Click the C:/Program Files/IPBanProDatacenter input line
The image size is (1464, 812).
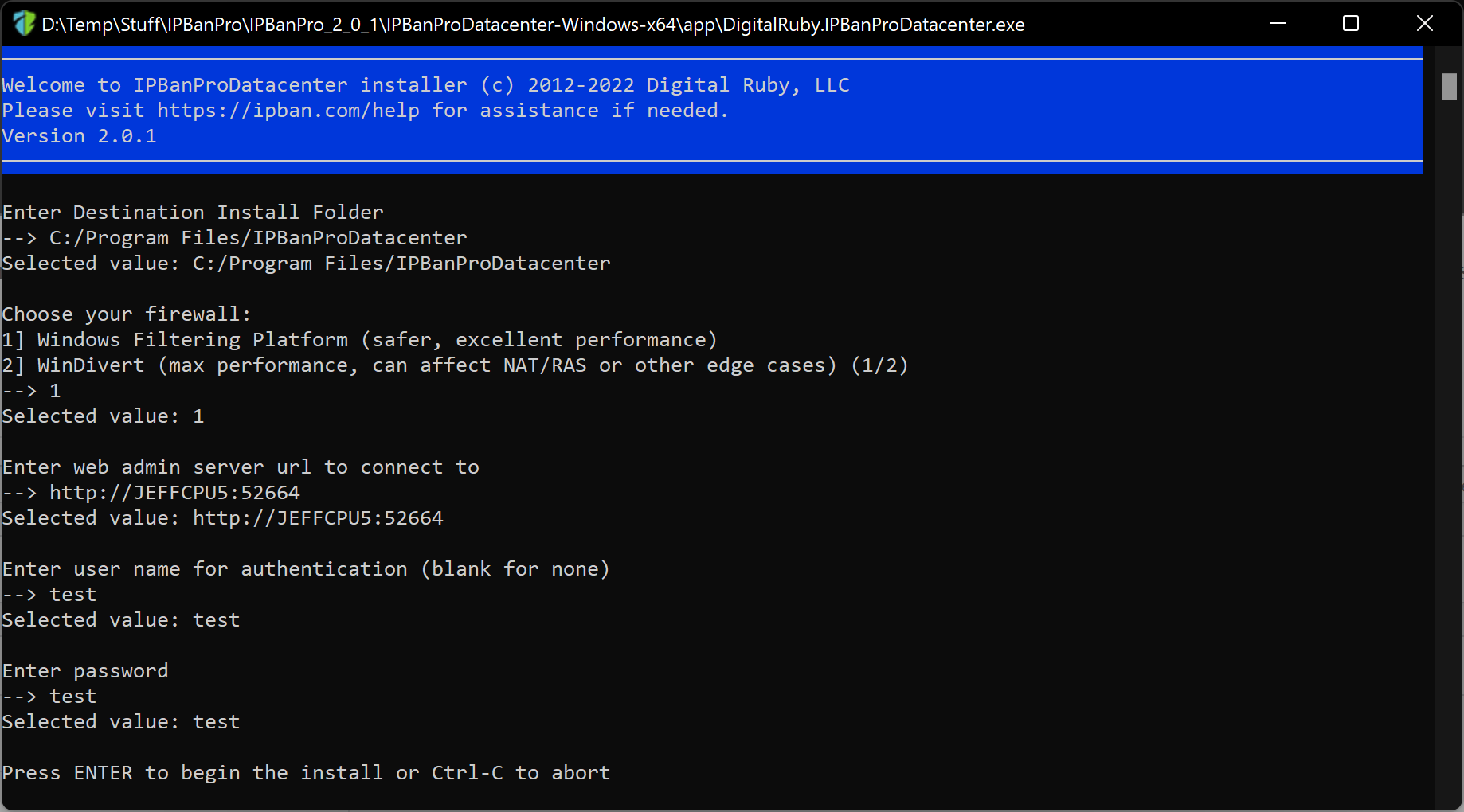pyautogui.click(x=235, y=238)
